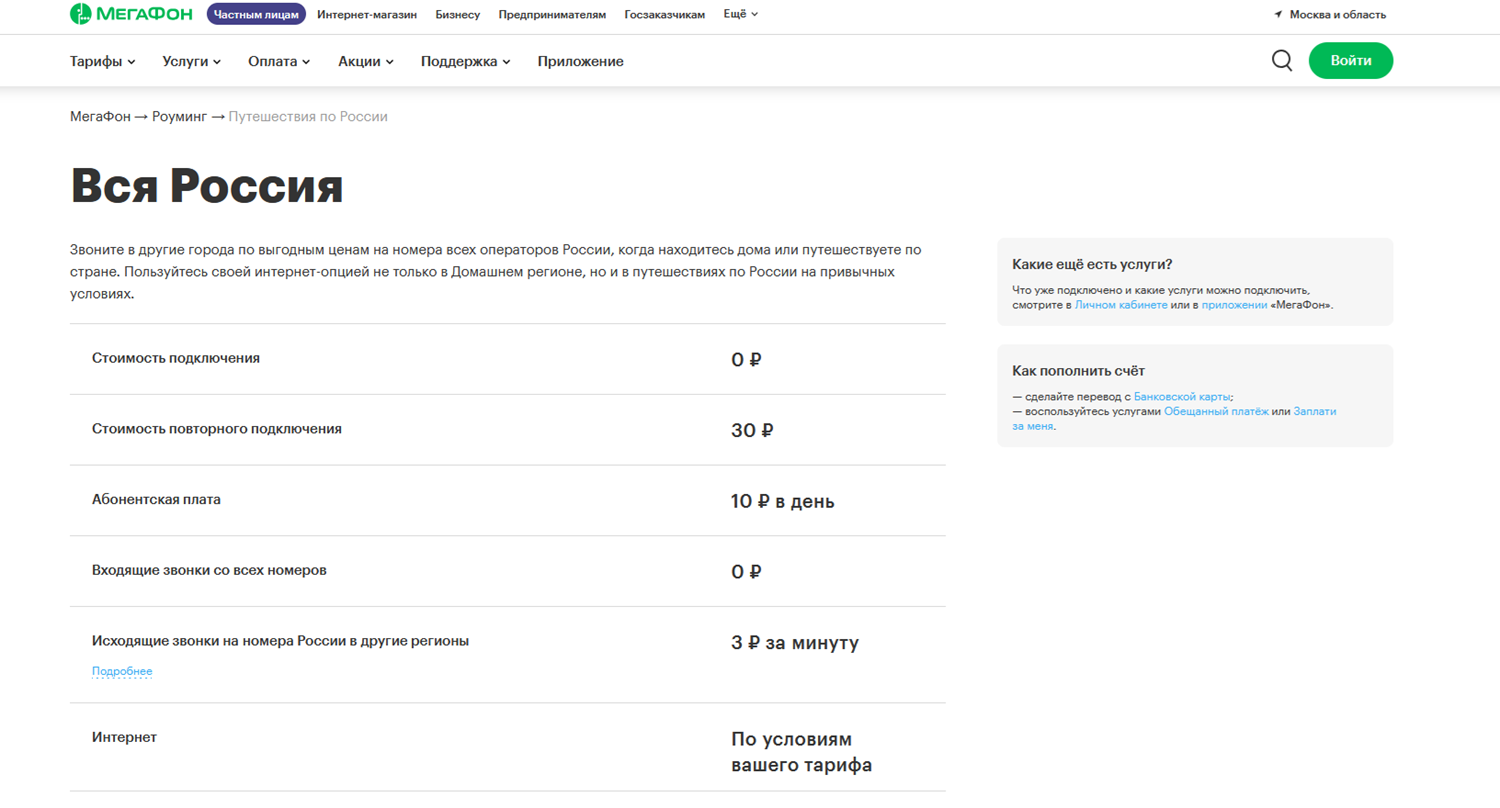Click the Вся Россия heading
Viewport: 1500px width, 808px height.
(x=207, y=186)
